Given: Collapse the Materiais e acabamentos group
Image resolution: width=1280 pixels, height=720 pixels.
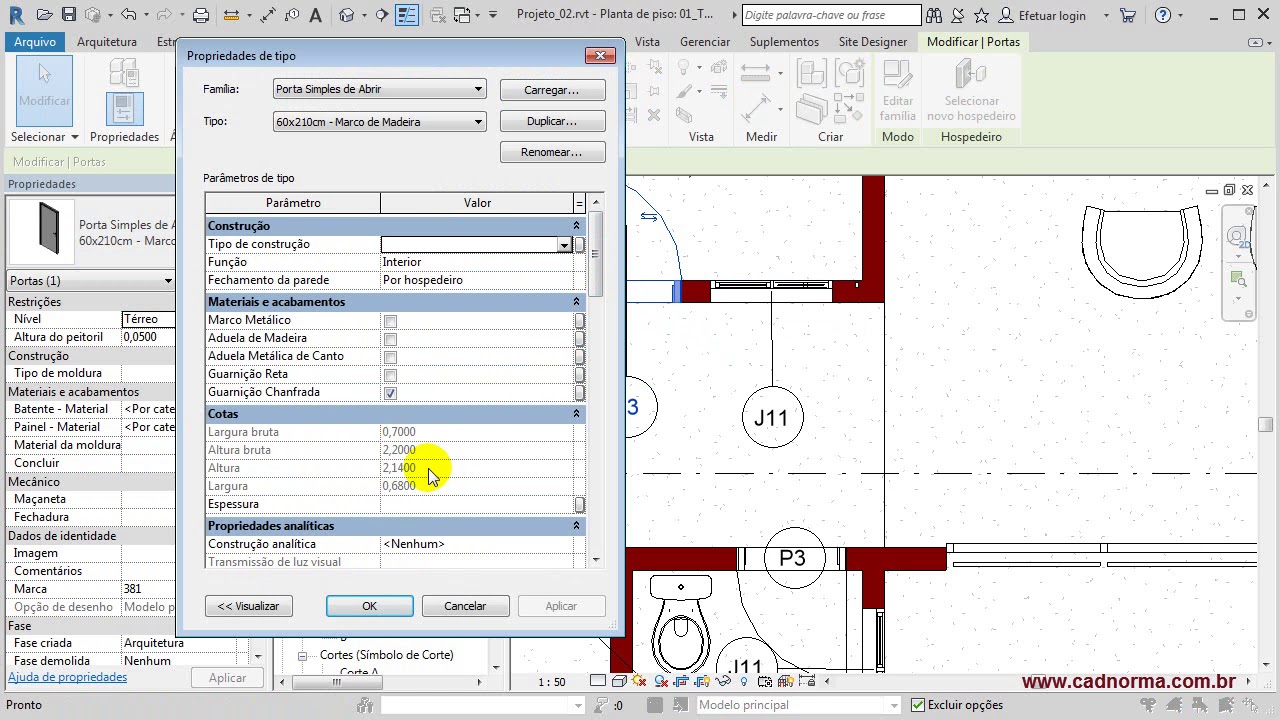Looking at the screenshot, I should pyautogui.click(x=576, y=302).
